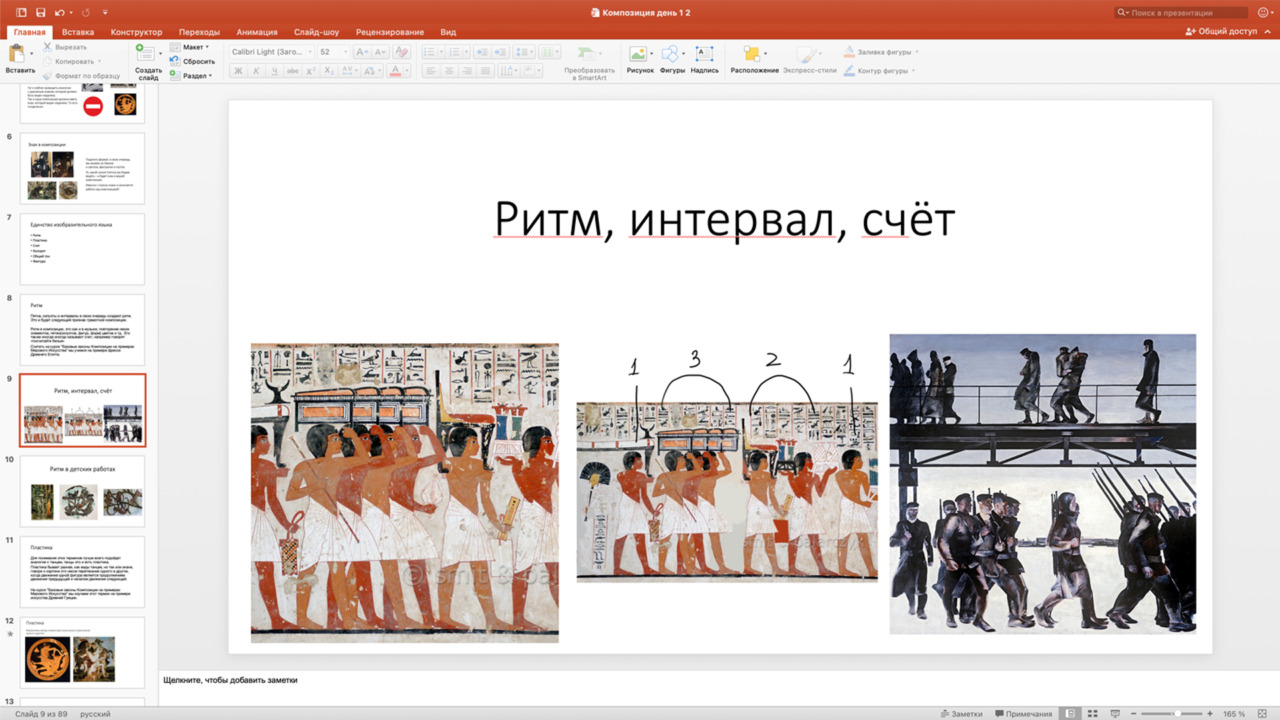The image size is (1280, 720).
Task: Click the Review (Рецензирование) tab
Action: 390,32
